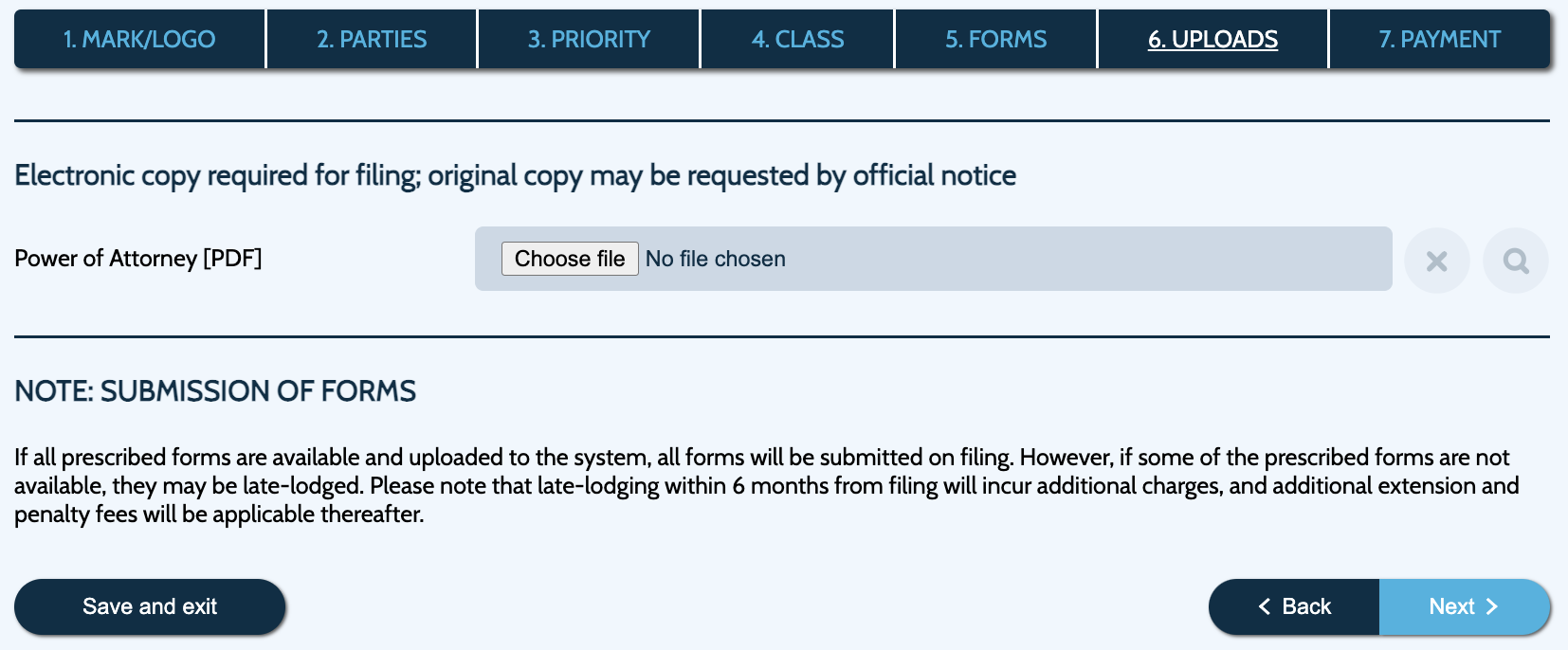Click the right chevron on Next

[x=1491, y=606]
